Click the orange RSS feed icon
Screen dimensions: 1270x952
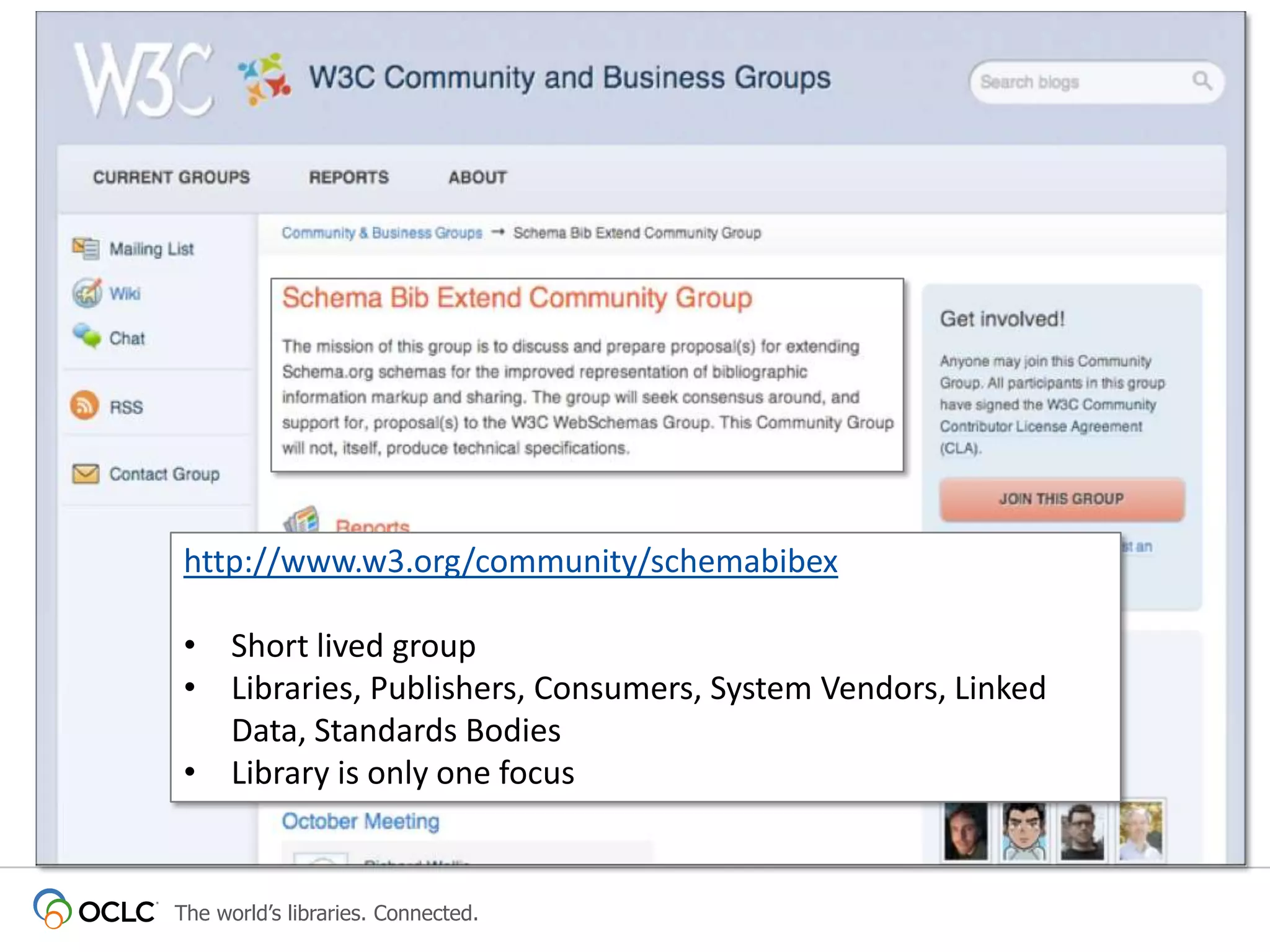tap(84, 406)
